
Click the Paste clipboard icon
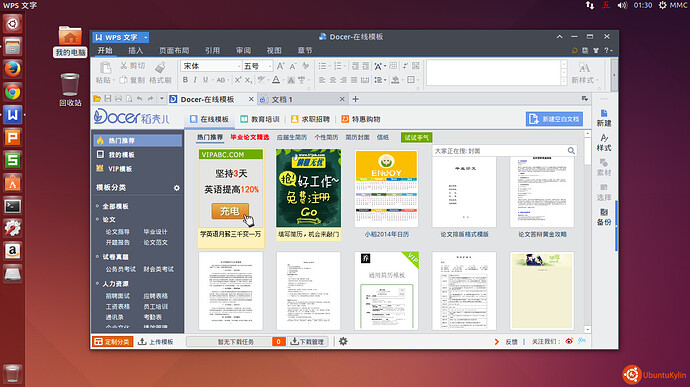[105, 68]
